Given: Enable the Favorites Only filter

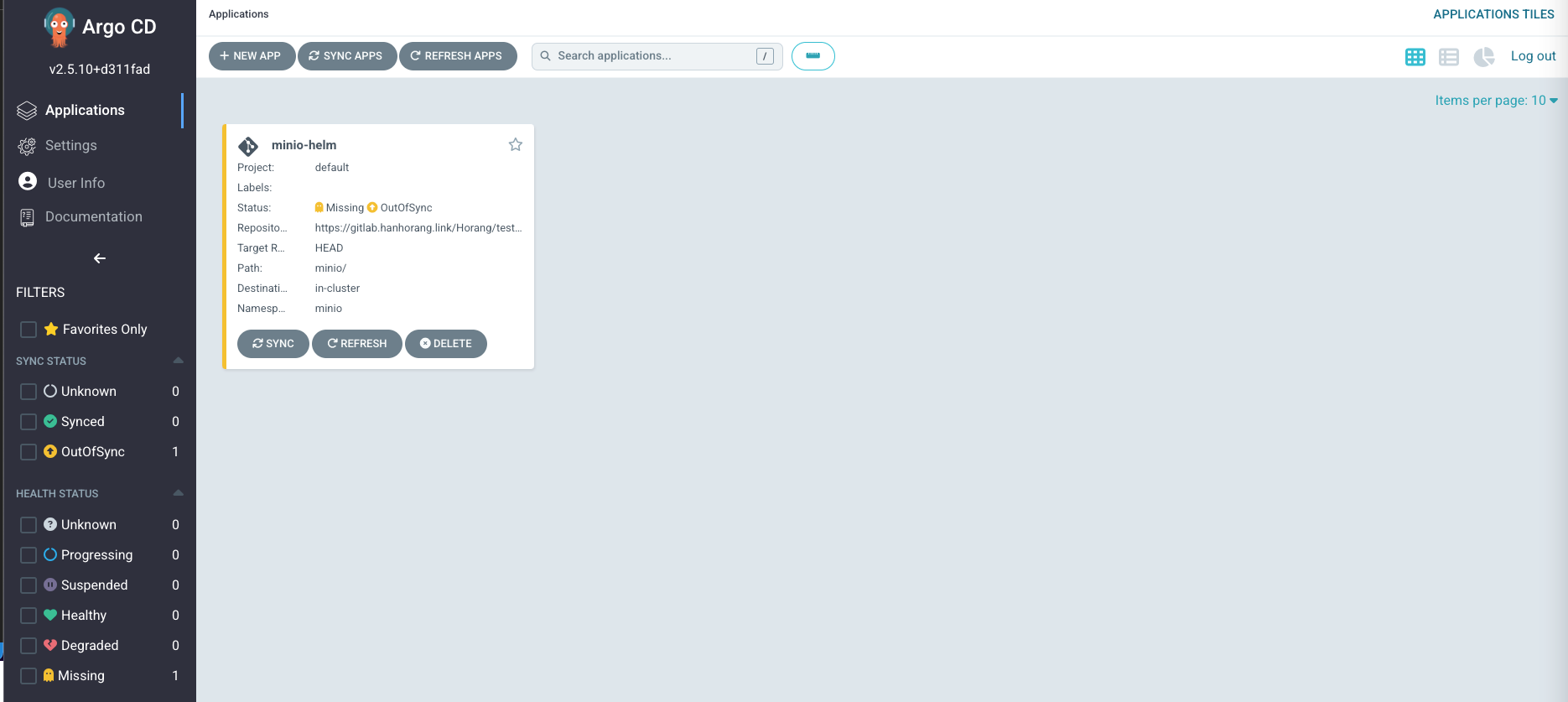Looking at the screenshot, I should coord(29,330).
